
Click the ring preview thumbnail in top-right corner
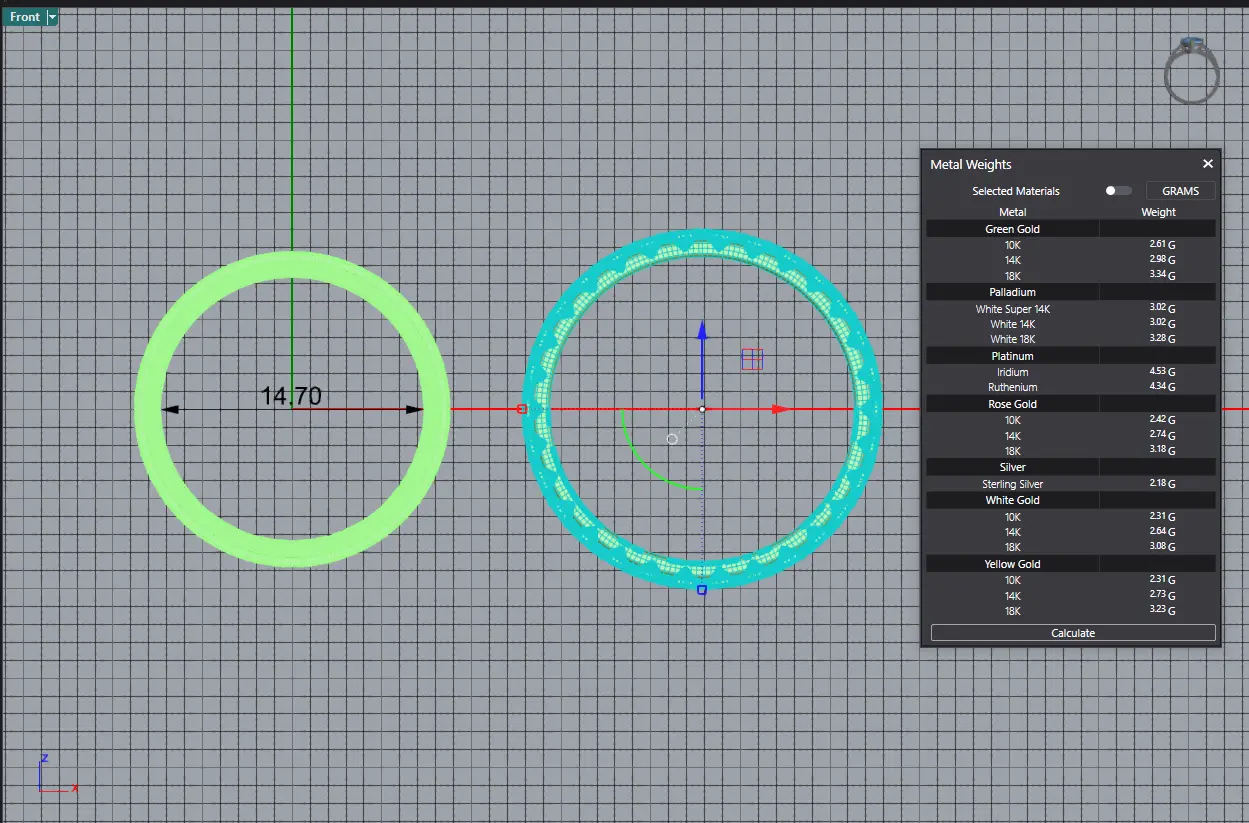click(1191, 69)
